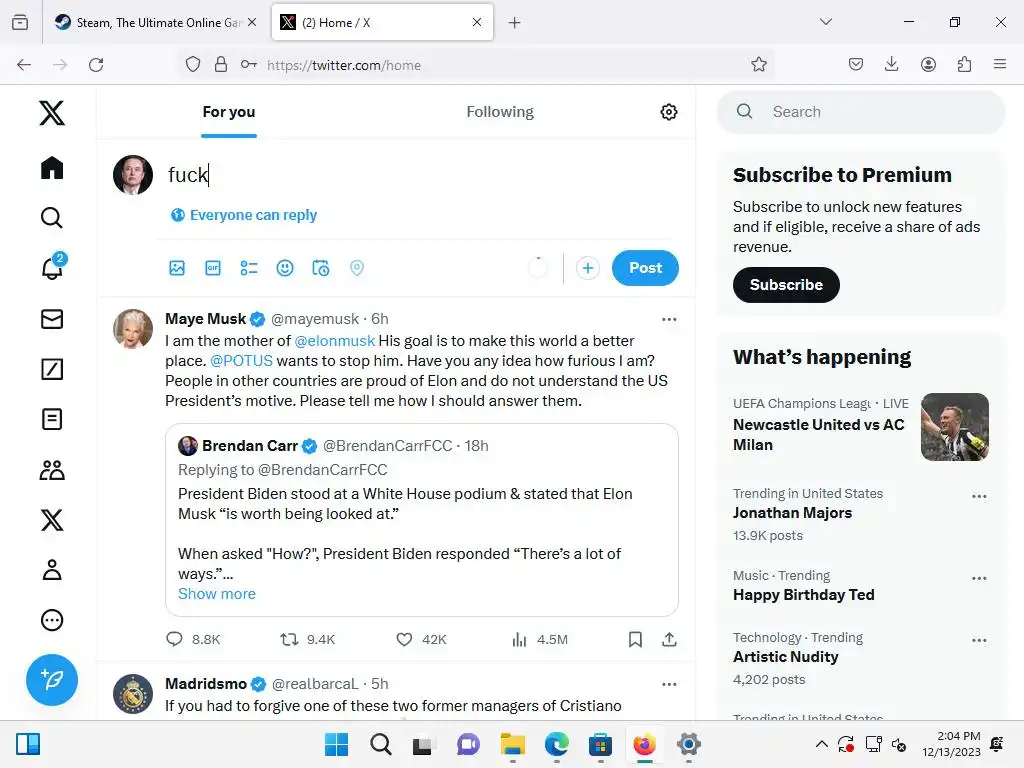Open Profile person icon in sidebar
The image size is (1024, 768).
pos(52,570)
